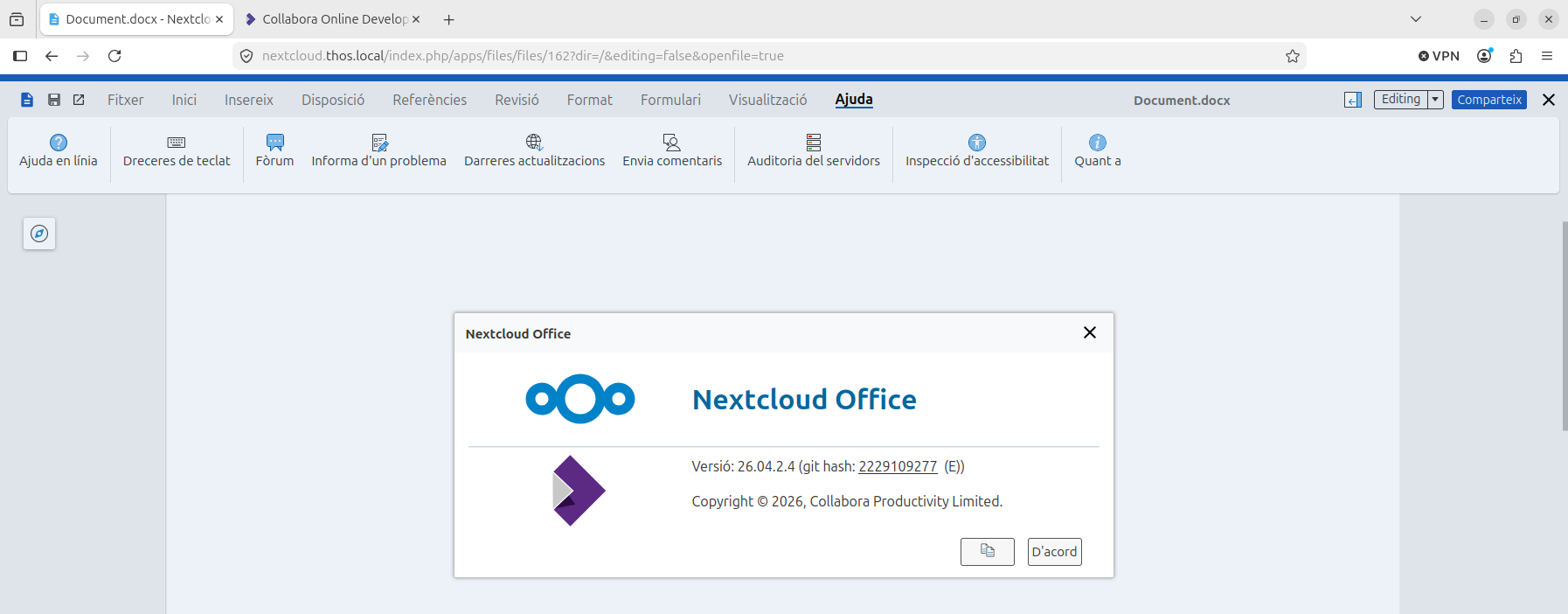Open Ajuda en línia help

pyautogui.click(x=59, y=151)
